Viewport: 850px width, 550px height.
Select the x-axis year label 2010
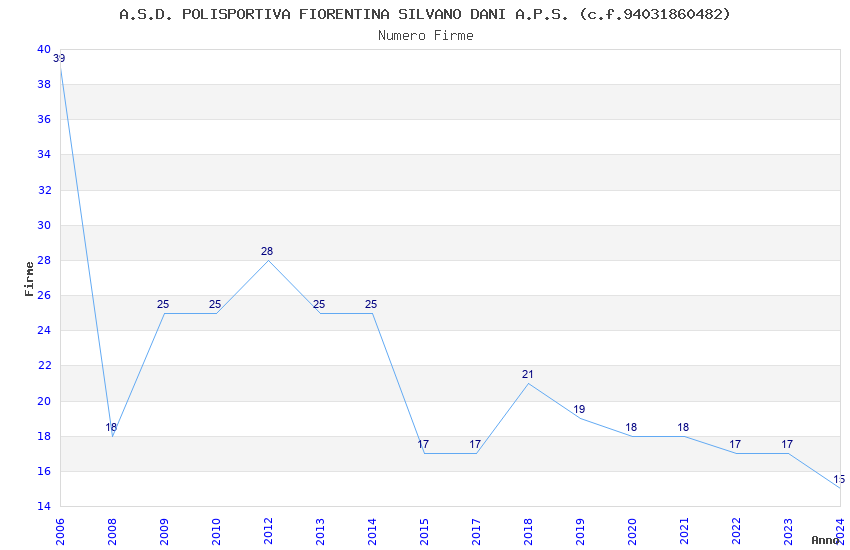pyautogui.click(x=216, y=532)
